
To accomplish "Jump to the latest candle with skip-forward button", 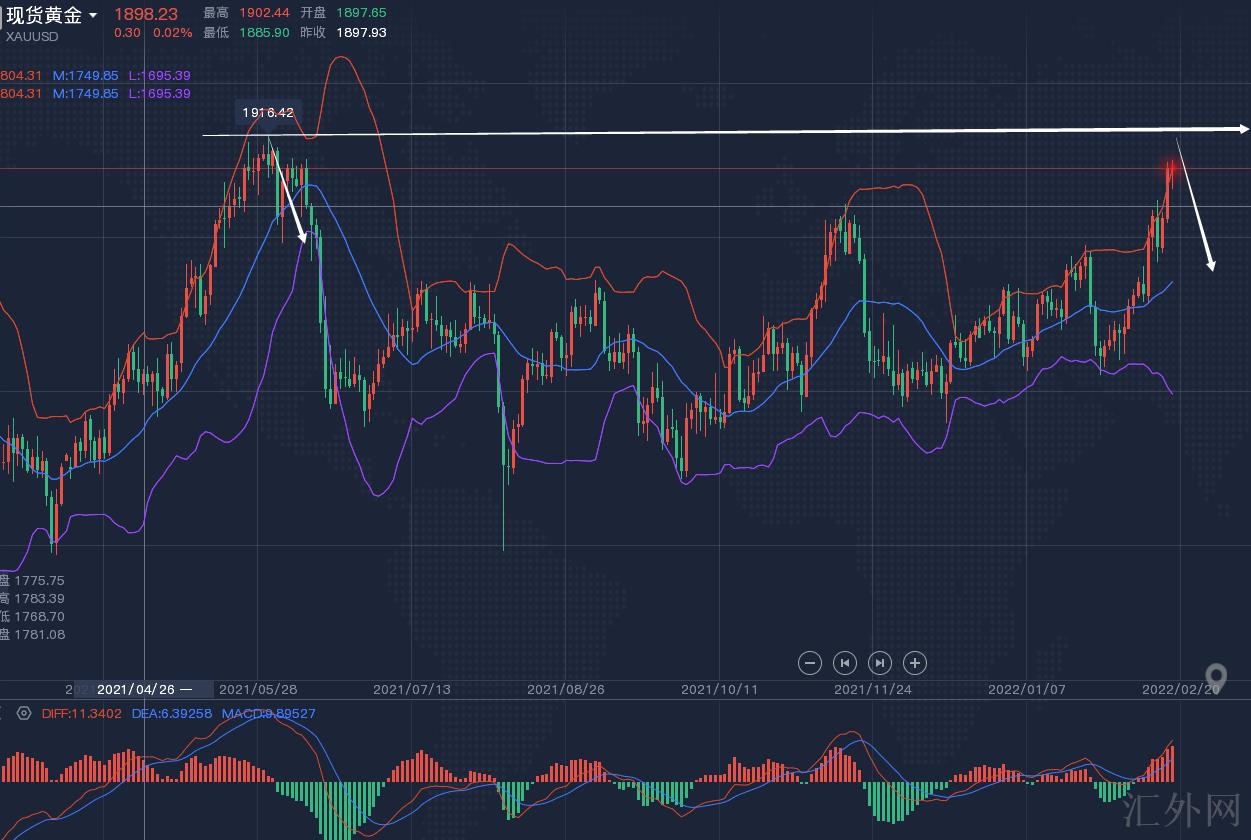I will 879,662.
